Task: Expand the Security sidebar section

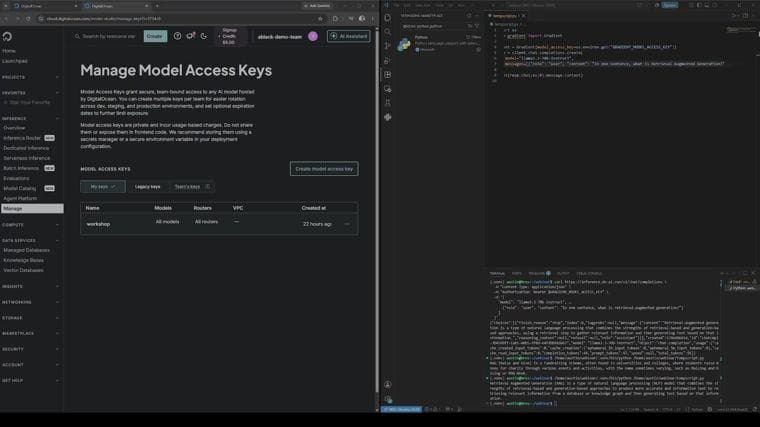Action: 31,349
